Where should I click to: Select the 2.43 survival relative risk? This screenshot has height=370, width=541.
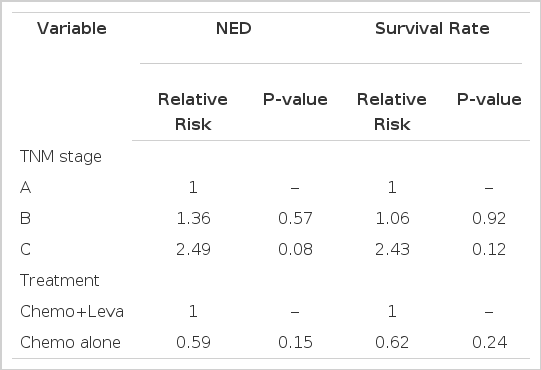pos(392,249)
